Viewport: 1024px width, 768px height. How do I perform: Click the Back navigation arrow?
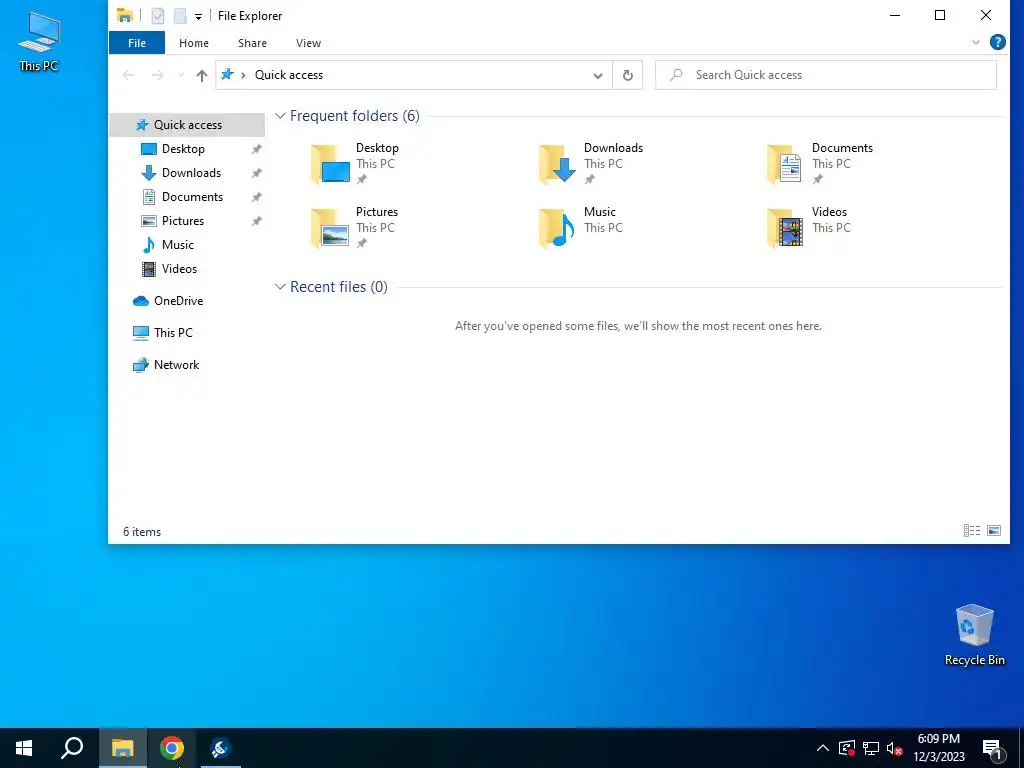[129, 75]
